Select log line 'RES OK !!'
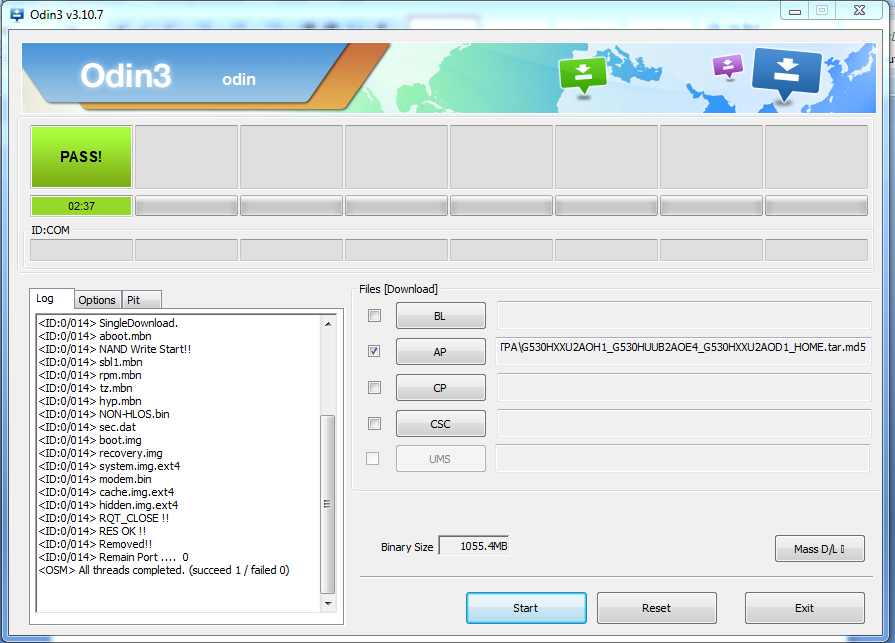 (x=92, y=531)
